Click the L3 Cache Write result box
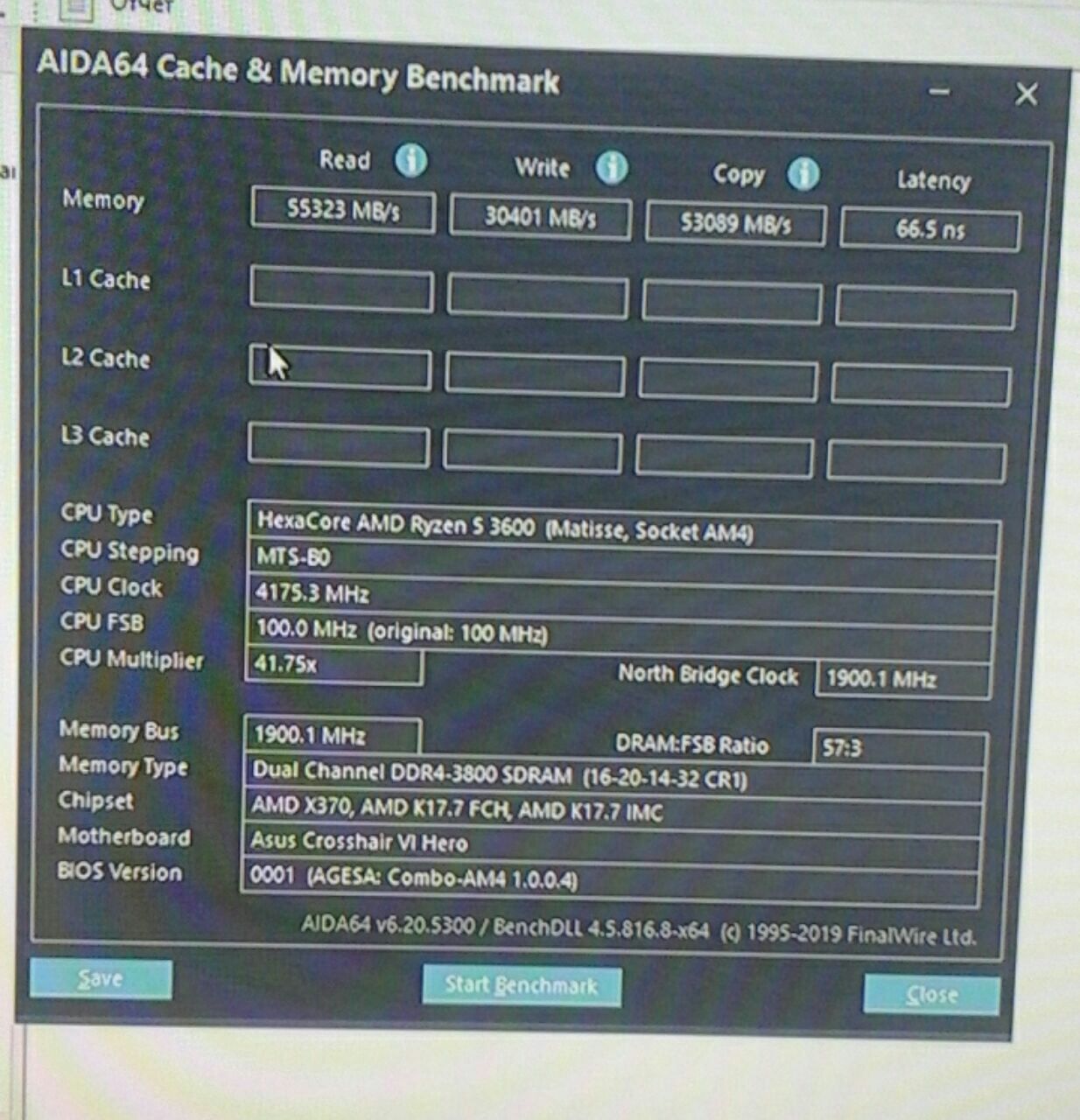 532,452
